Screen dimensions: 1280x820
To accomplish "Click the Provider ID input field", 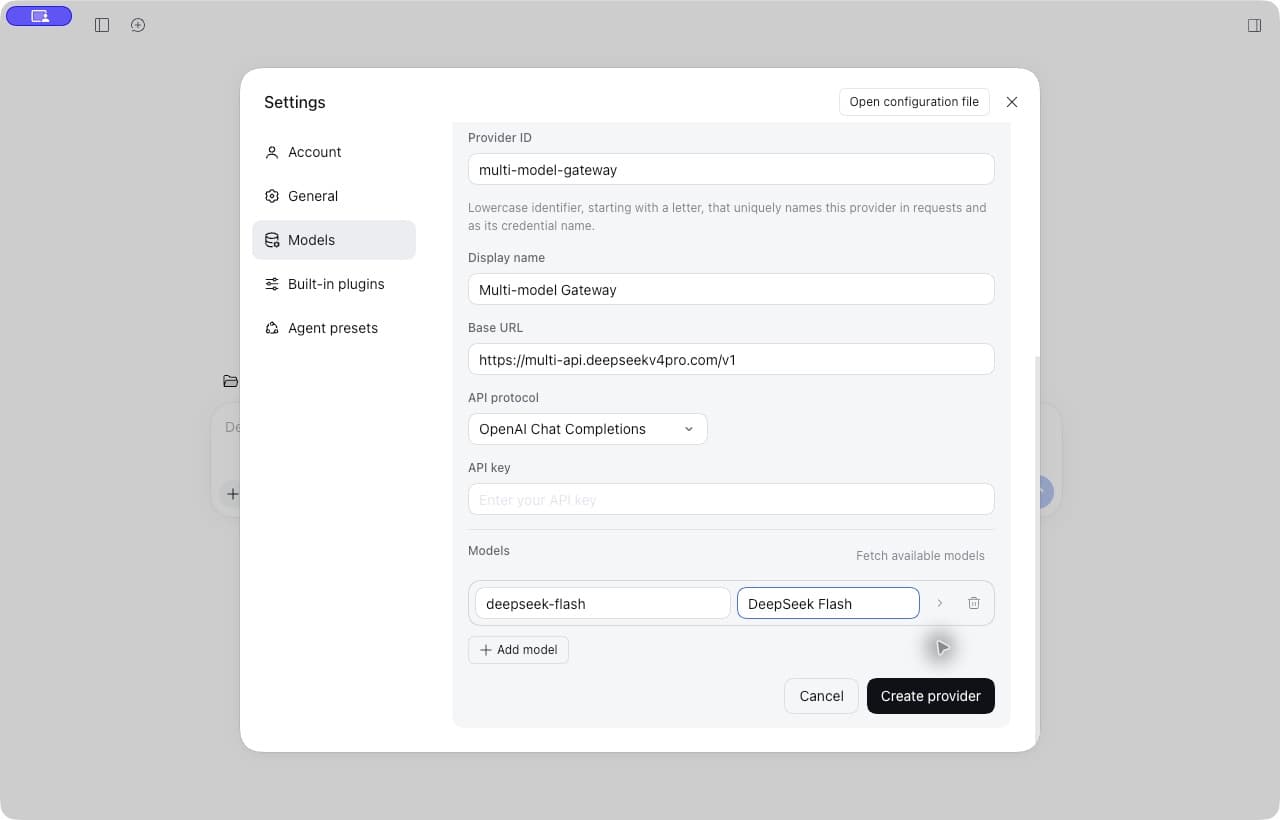I will 731,169.
